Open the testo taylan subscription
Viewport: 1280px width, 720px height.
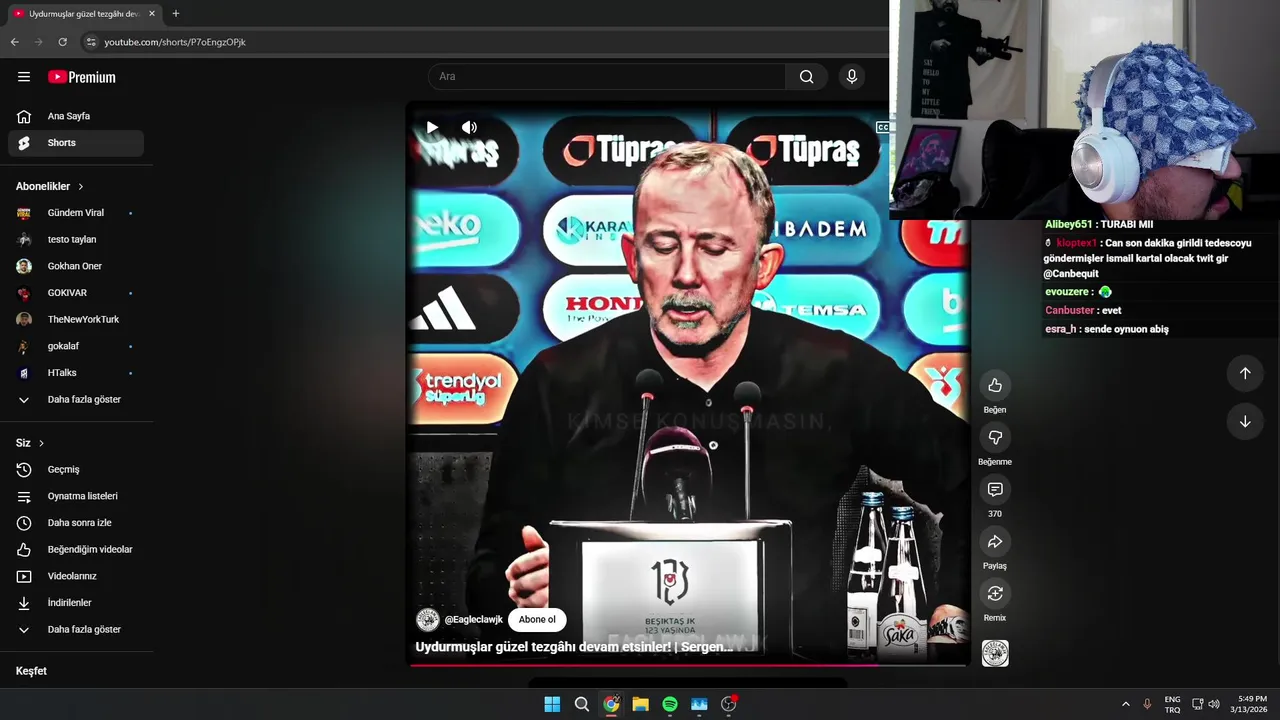click(x=76, y=240)
